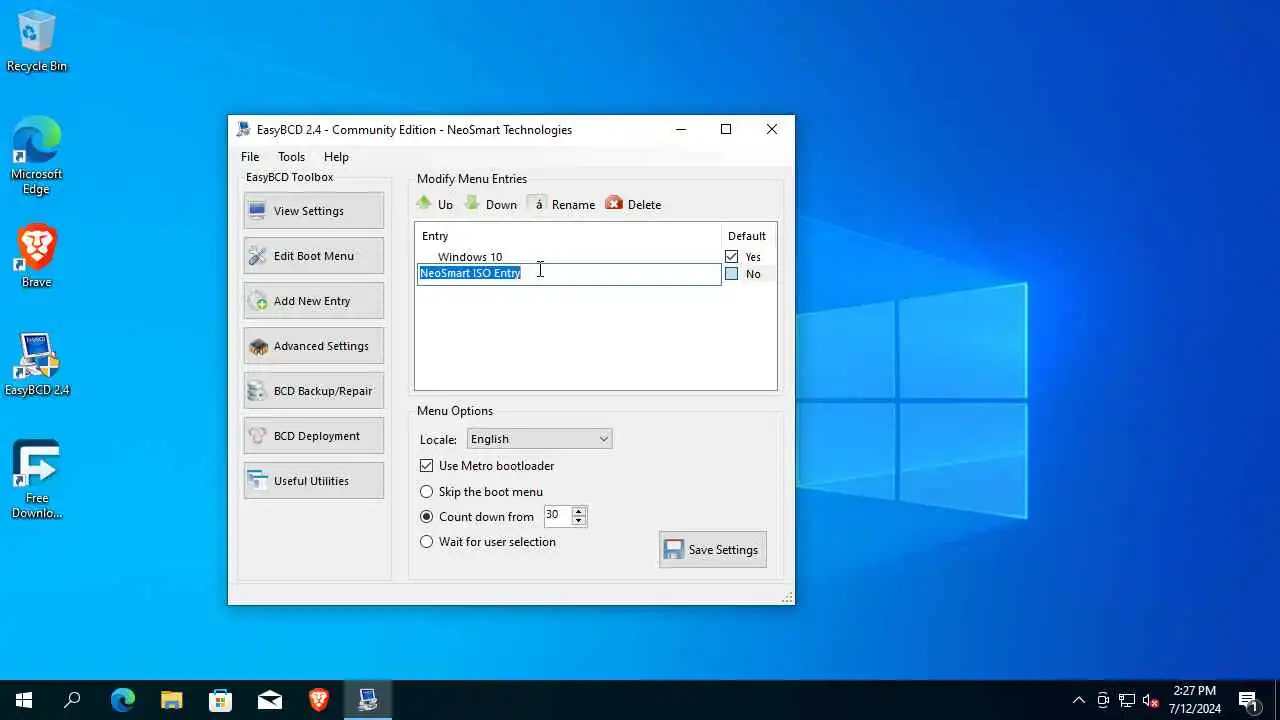
Task: Open Microsoft Store from taskbar
Action: coord(220,700)
